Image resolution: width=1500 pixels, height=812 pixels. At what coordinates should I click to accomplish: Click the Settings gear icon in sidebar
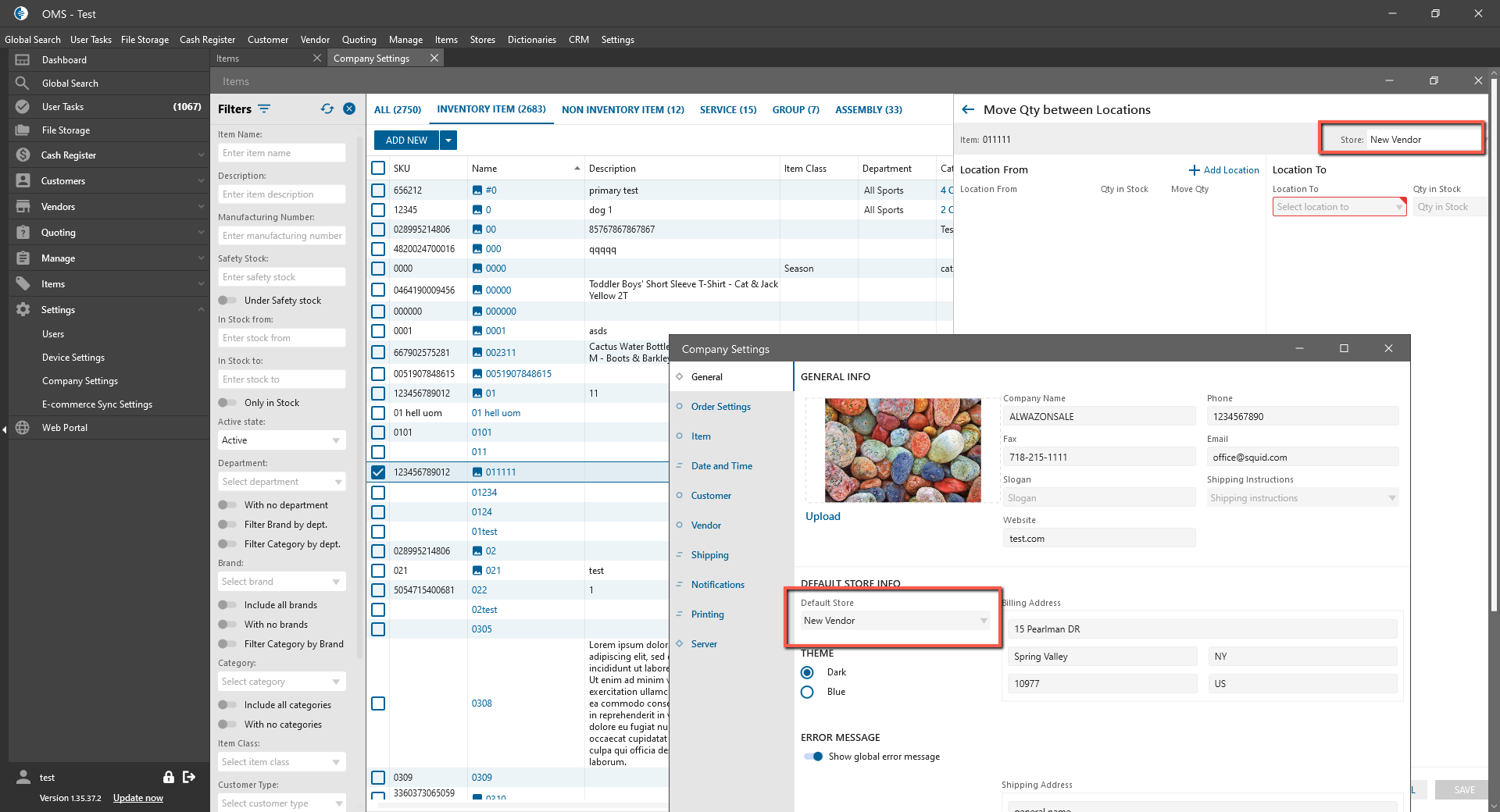pyautogui.click(x=23, y=310)
